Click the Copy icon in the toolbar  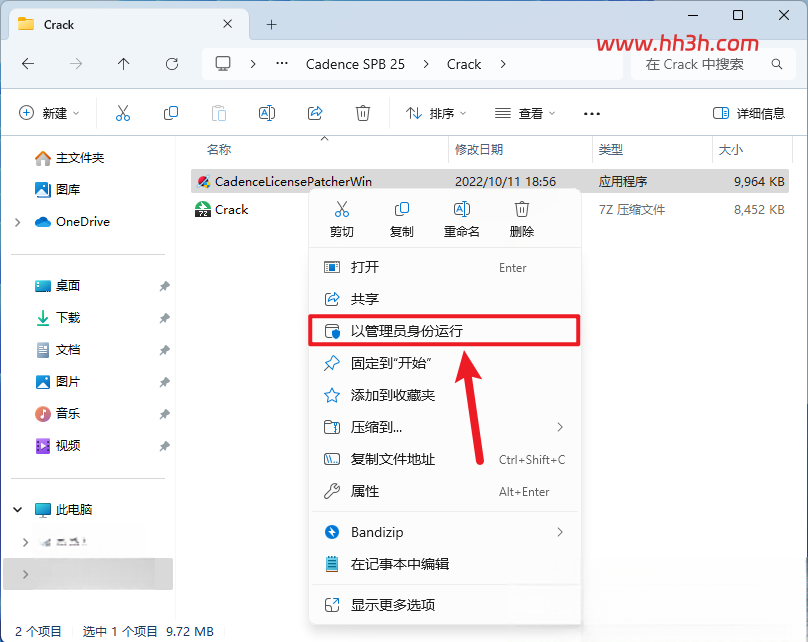(x=171, y=113)
